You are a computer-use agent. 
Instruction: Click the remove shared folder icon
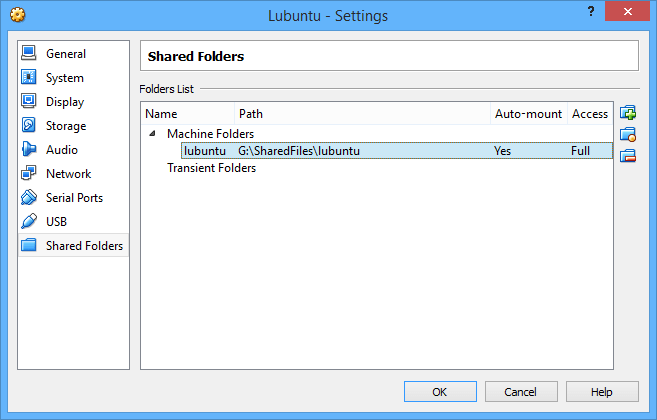tap(628, 155)
